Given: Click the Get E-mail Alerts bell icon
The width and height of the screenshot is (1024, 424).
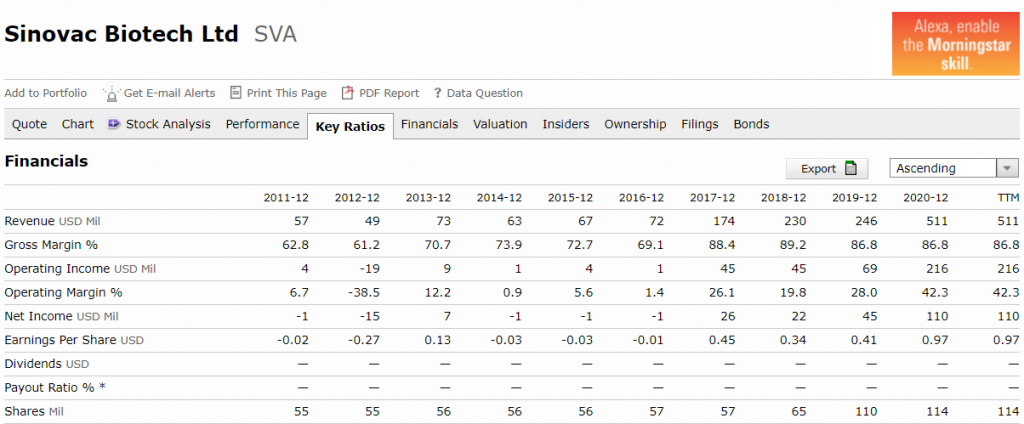Looking at the screenshot, I should pyautogui.click(x=112, y=93).
